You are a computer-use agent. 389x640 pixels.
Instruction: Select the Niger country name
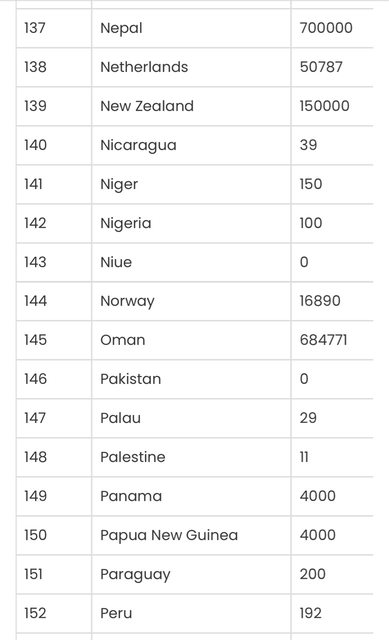click(119, 184)
